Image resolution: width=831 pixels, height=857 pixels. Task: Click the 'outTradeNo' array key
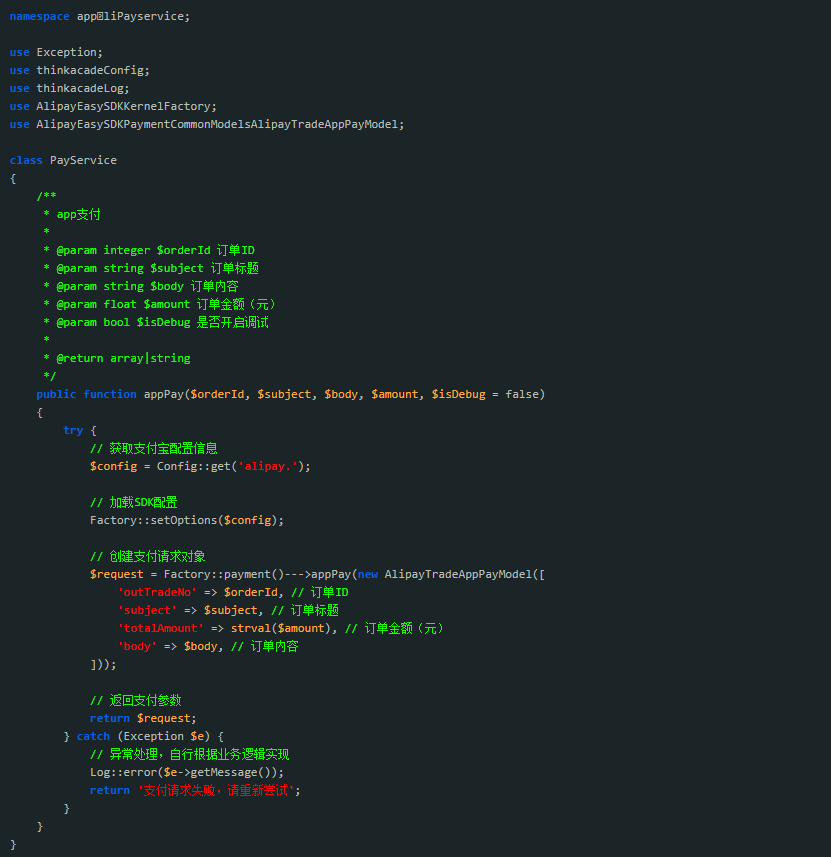tap(157, 592)
